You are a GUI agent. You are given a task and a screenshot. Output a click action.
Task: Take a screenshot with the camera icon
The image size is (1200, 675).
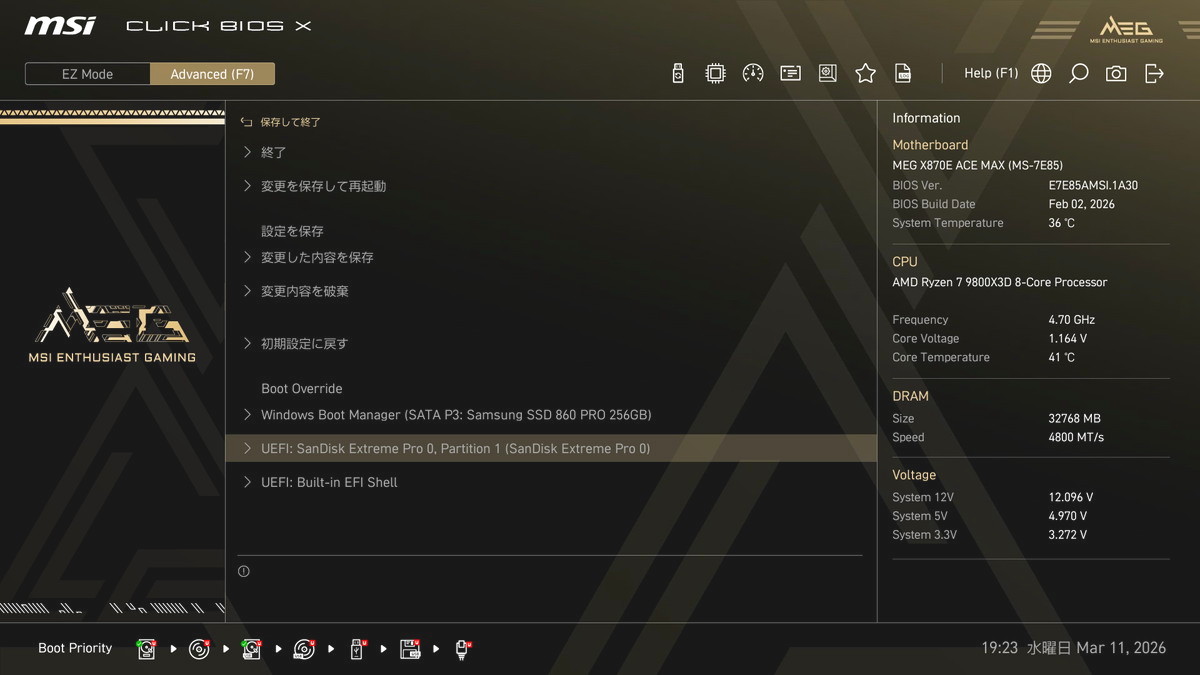pyautogui.click(x=1116, y=73)
